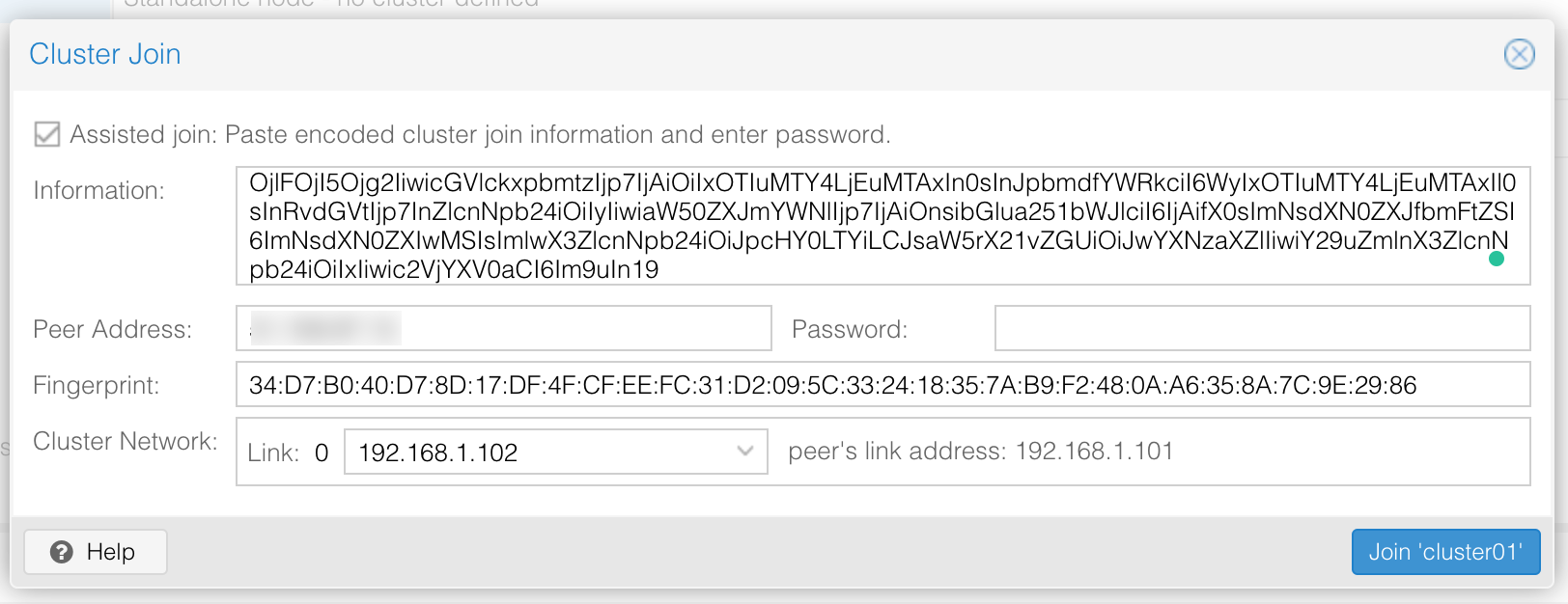
Task: Click the Cluster Join dialog title
Action: (x=105, y=54)
